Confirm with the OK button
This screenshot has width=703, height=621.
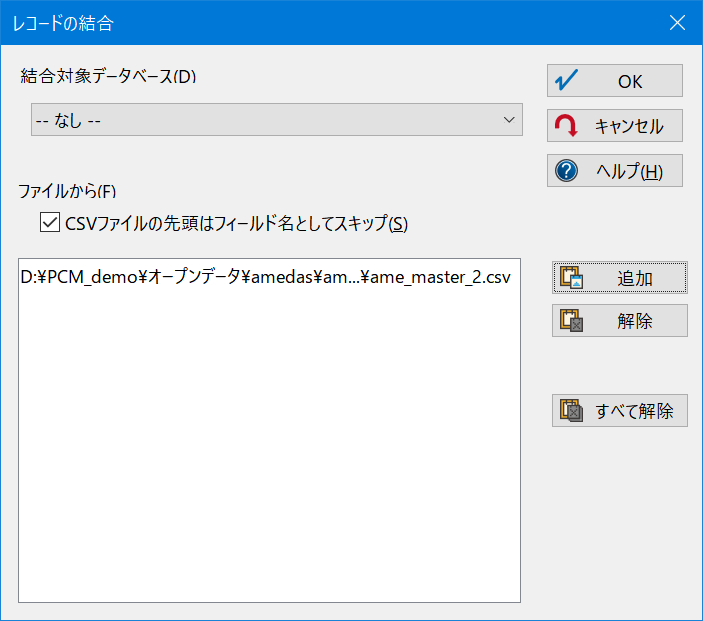615,81
